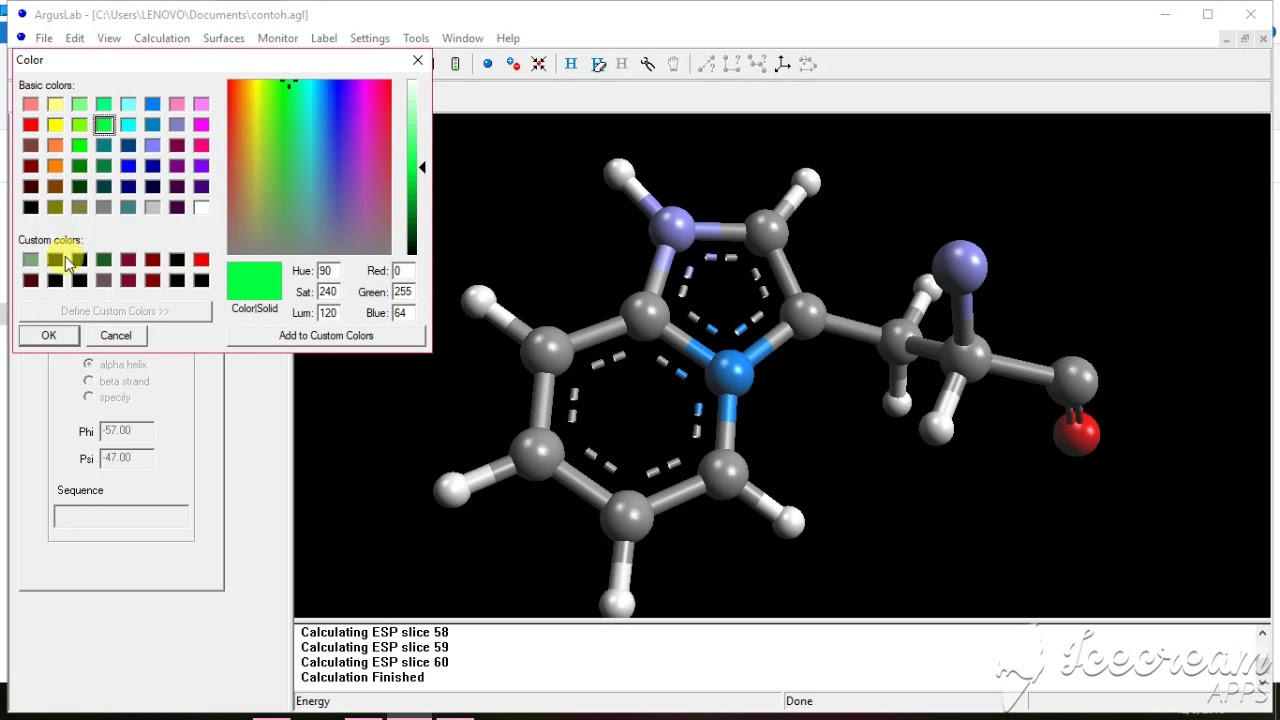This screenshot has width=1280, height=720.
Task: Click the traffic light run-calculation icon
Action: click(455, 64)
